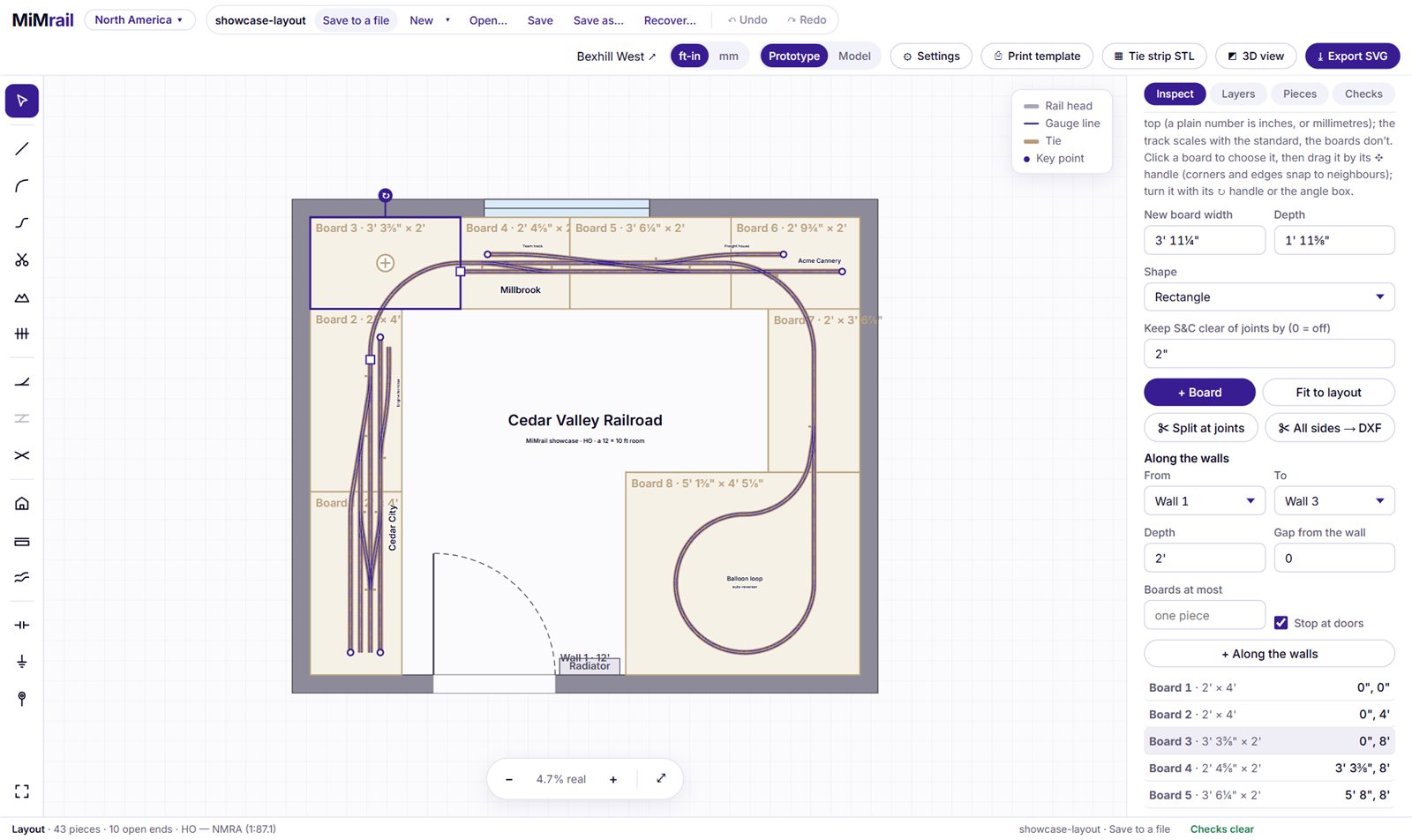The image size is (1412, 840).
Task: Click the fullscreen corners icon
Action: coord(22,791)
